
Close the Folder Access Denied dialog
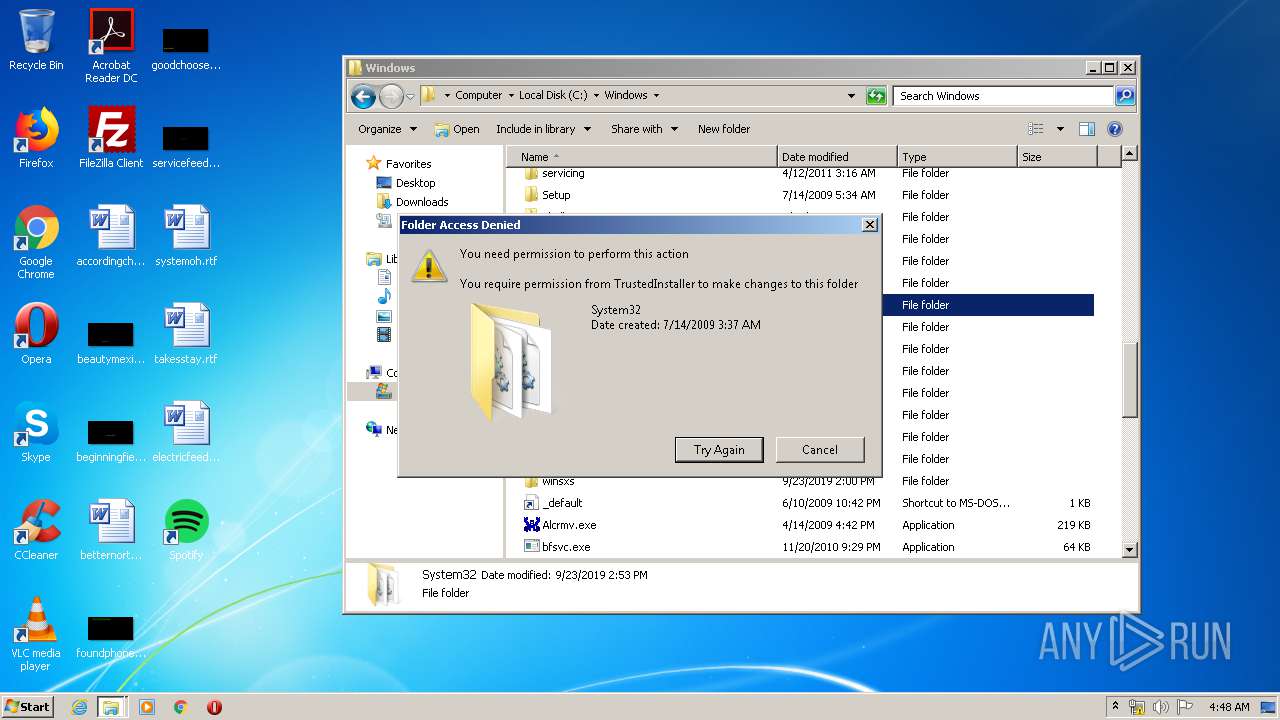(x=870, y=225)
